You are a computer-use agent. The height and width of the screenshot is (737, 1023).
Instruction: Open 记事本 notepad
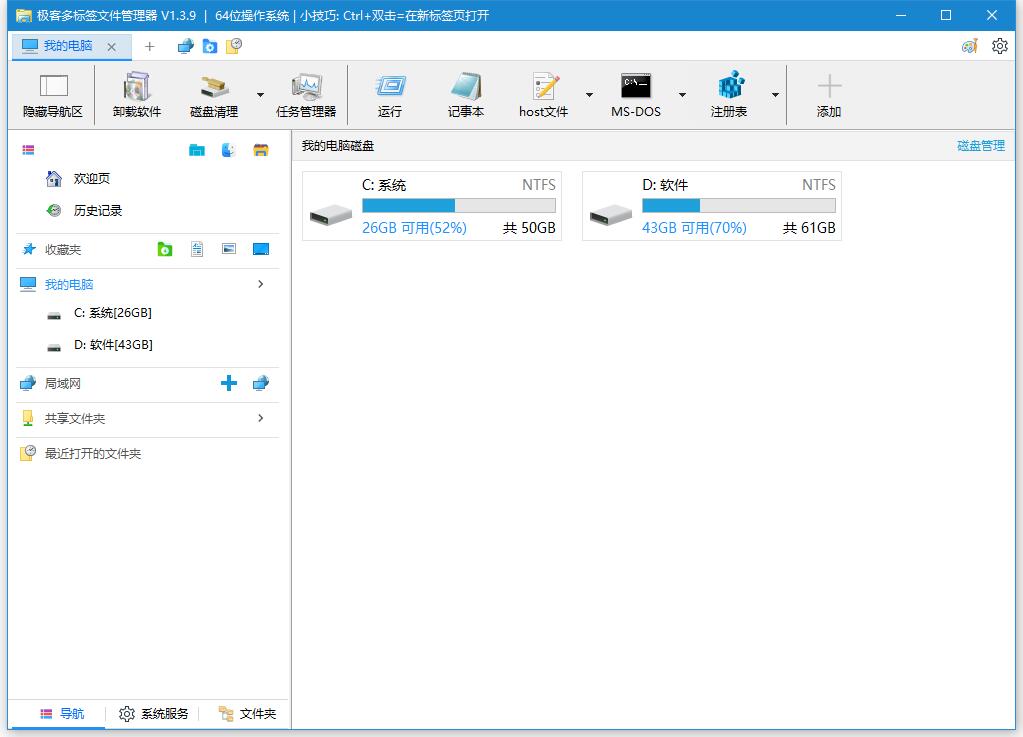click(466, 95)
